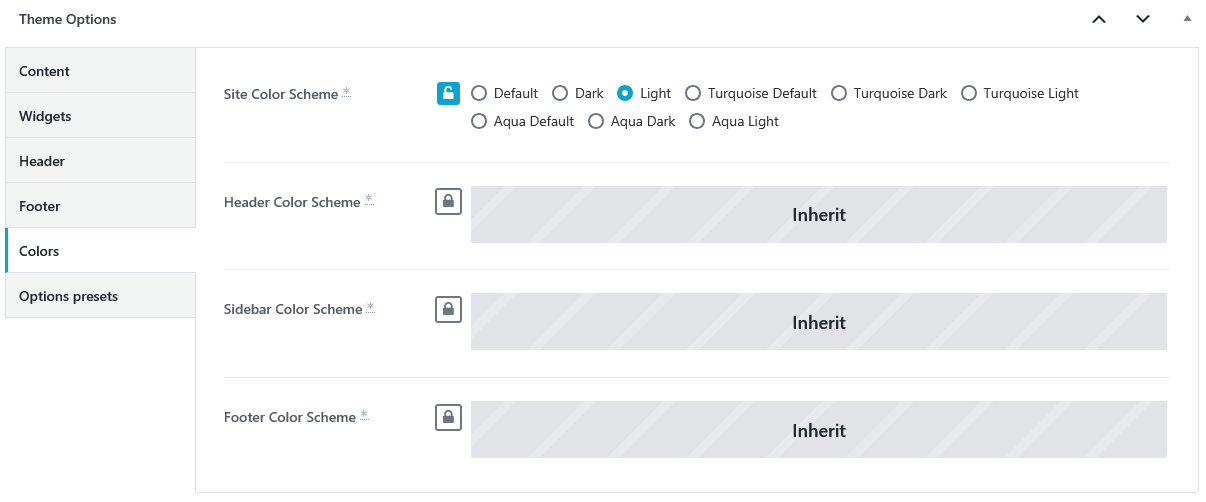Click the Header Color Scheme Inherit box
This screenshot has height=502, width=1206.
tap(819, 214)
